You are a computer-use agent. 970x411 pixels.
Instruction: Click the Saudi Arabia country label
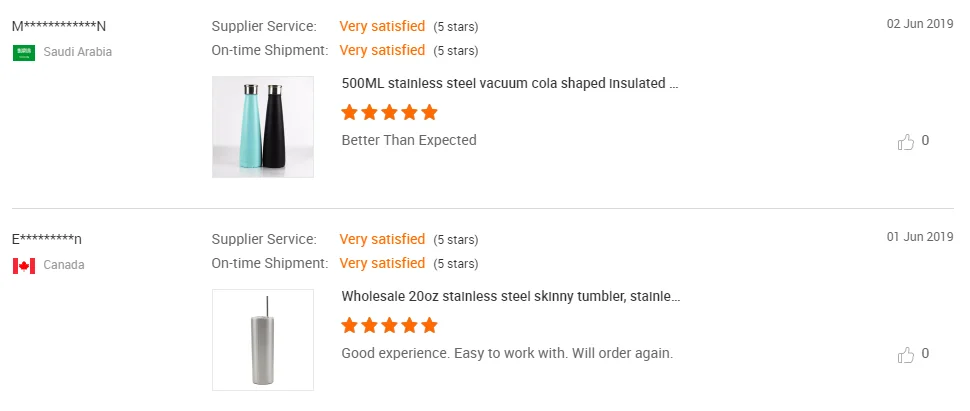[77, 52]
